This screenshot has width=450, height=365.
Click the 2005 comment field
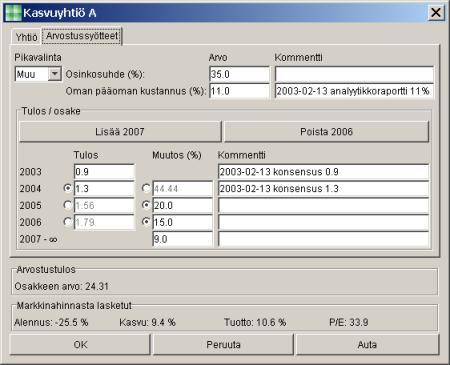[324, 205]
